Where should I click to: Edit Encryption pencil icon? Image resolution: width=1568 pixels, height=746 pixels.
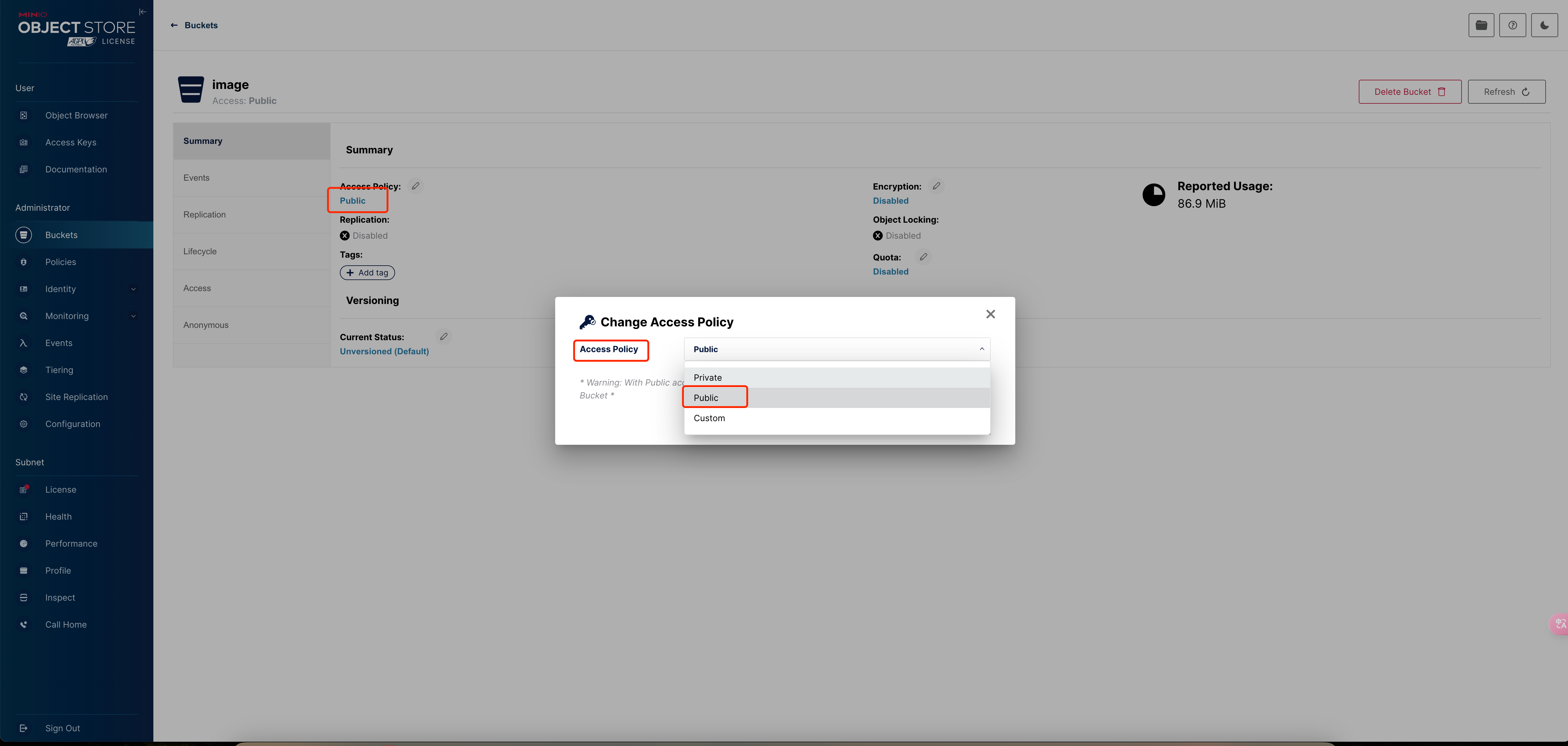(x=936, y=186)
